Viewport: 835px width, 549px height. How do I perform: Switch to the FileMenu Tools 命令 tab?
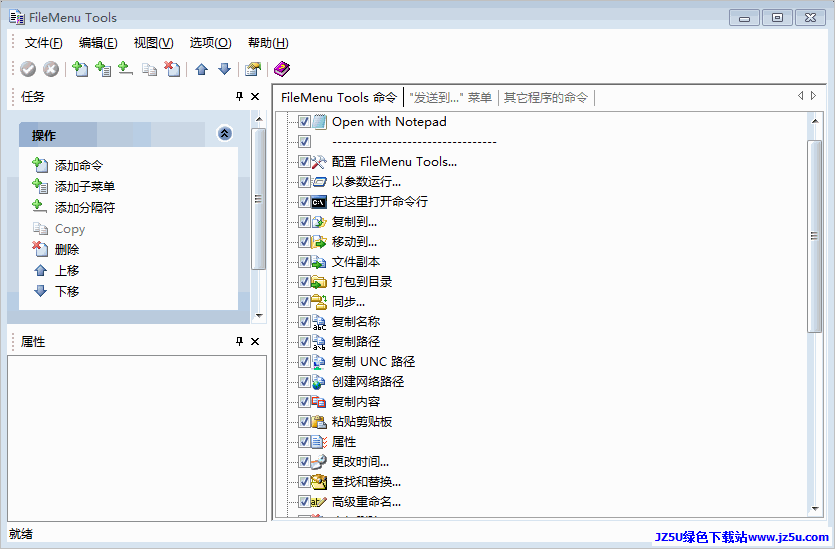(x=339, y=97)
